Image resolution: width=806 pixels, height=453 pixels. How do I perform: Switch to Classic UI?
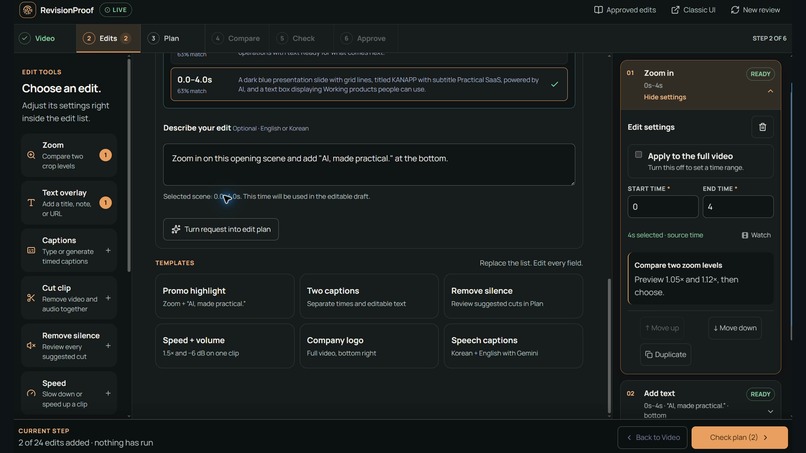coord(693,10)
